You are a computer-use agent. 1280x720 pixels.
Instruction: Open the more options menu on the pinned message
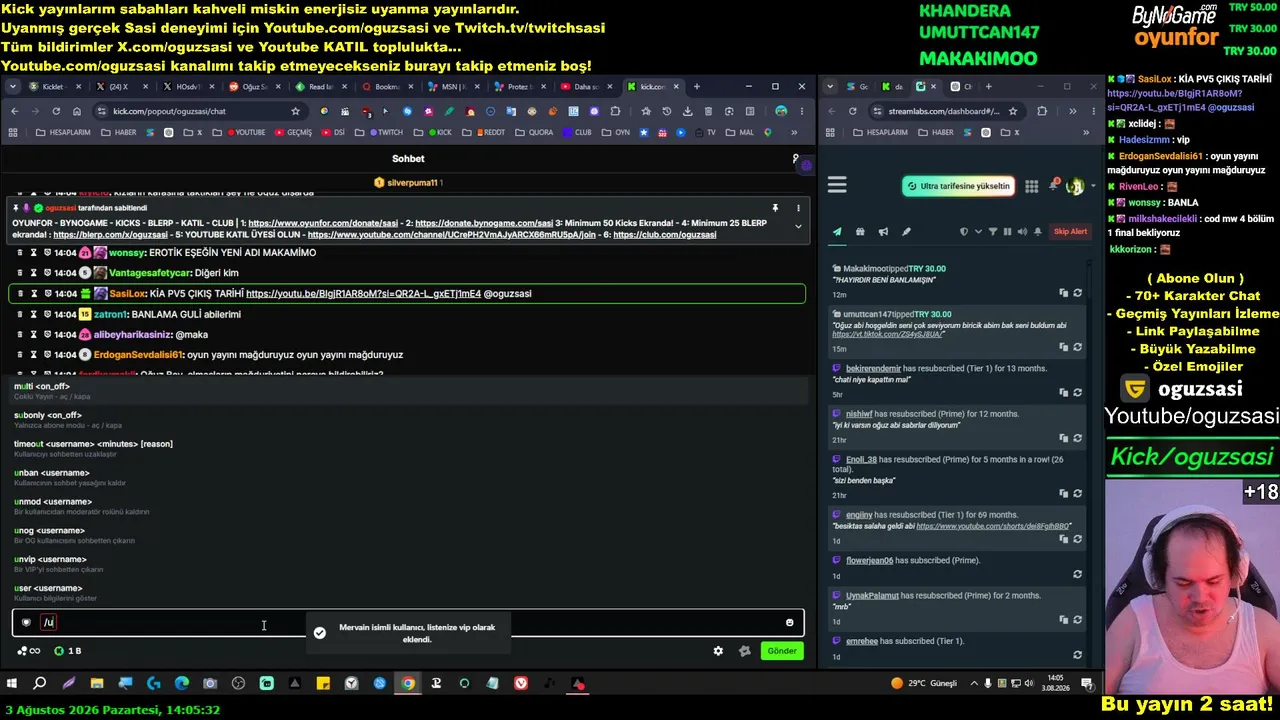798,208
